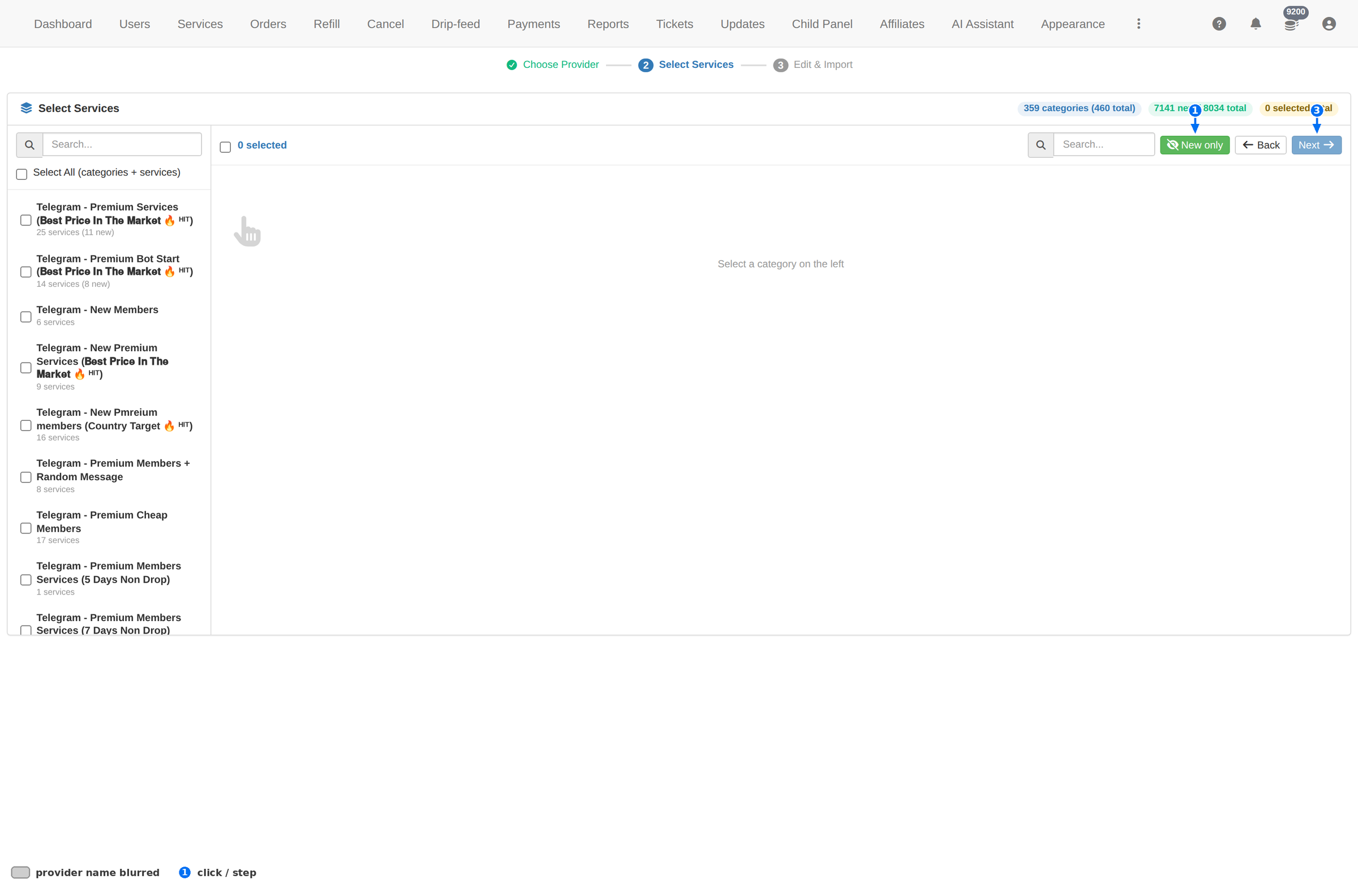Go to the Users page

pos(135,24)
